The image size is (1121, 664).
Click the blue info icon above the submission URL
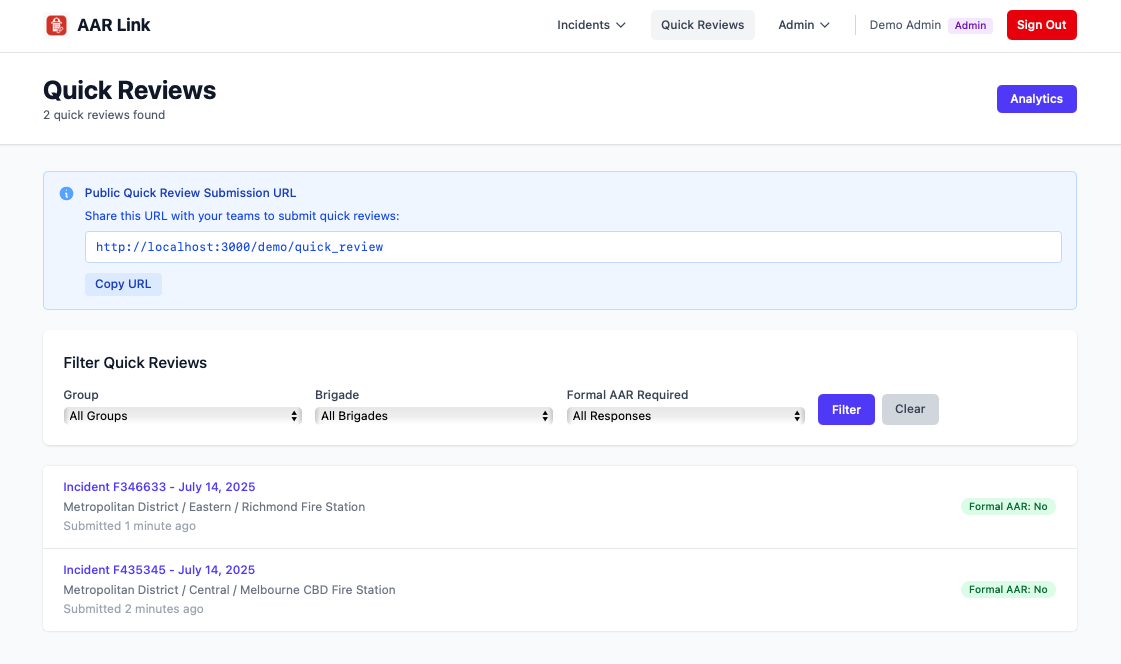(66, 193)
